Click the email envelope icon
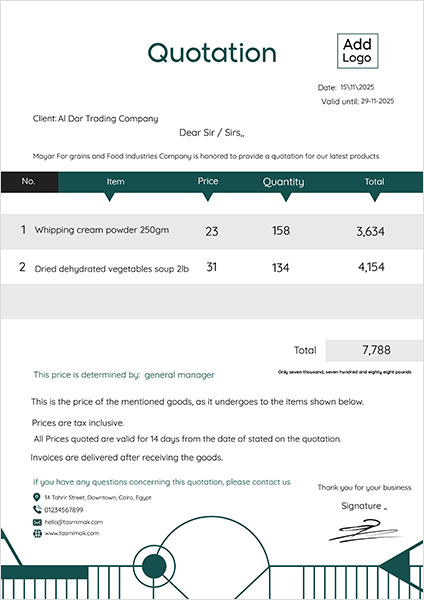The image size is (424, 600). [x=37, y=522]
